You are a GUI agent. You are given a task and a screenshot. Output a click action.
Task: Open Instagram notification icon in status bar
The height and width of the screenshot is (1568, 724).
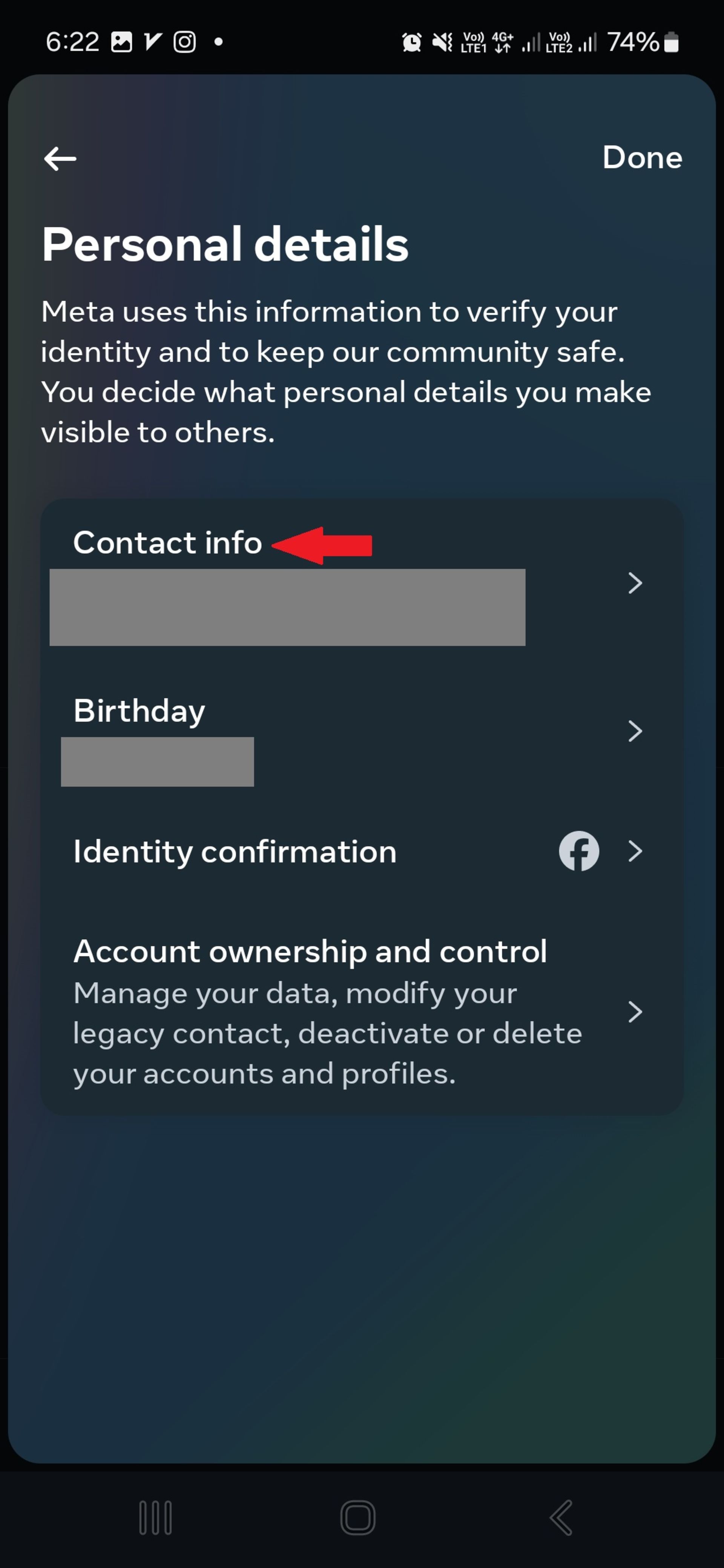tap(184, 42)
